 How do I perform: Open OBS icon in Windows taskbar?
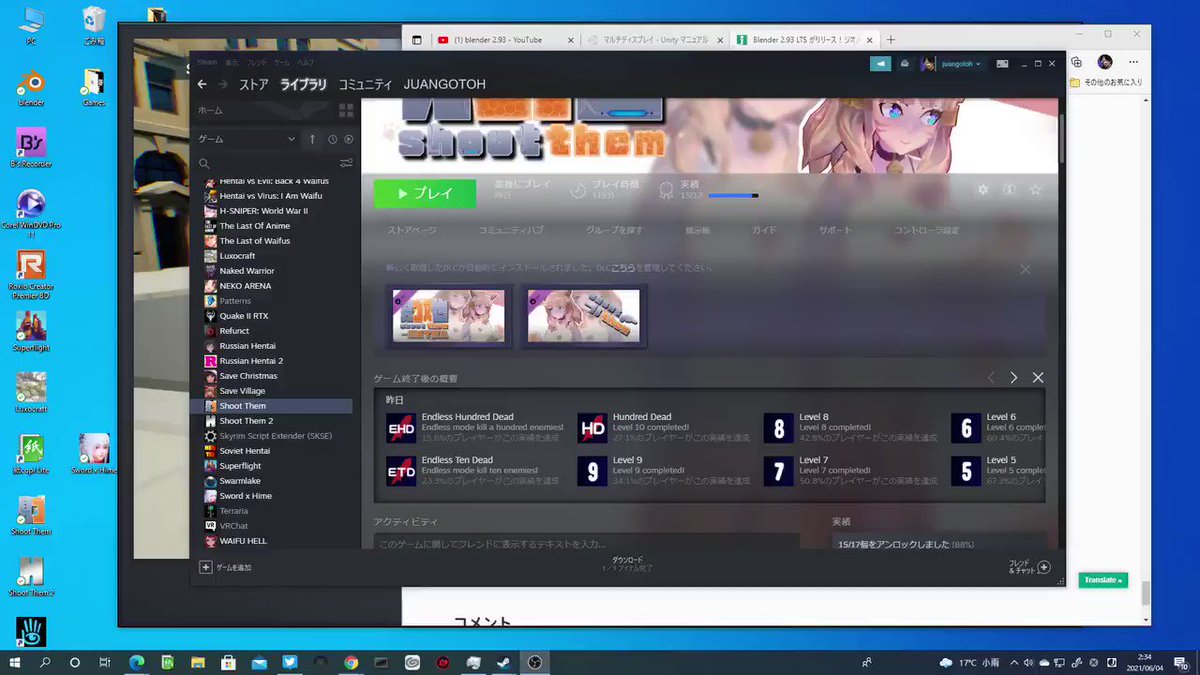pyautogui.click(x=535, y=662)
